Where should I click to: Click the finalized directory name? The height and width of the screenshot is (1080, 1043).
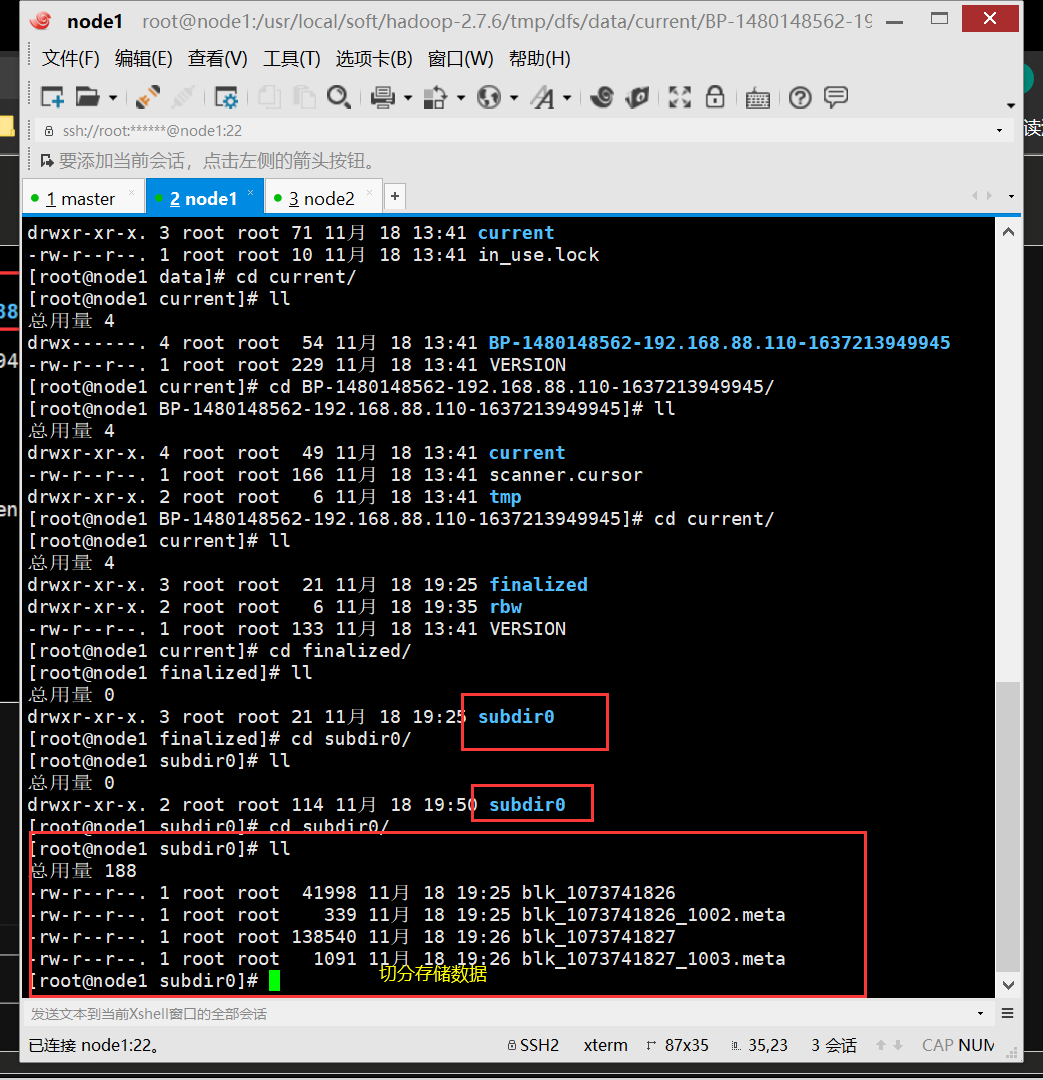coord(538,585)
